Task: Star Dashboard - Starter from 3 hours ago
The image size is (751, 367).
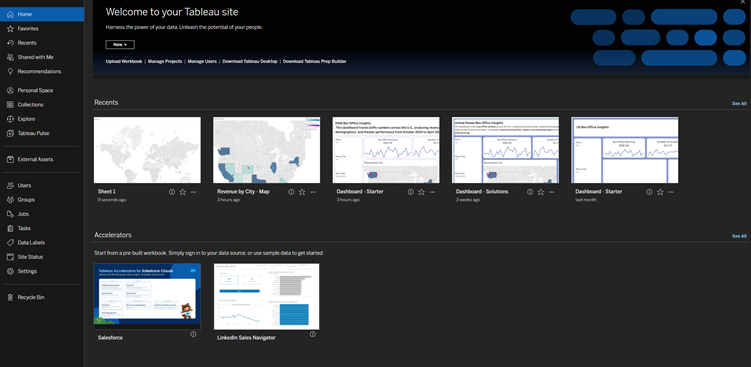Action: [x=421, y=192]
